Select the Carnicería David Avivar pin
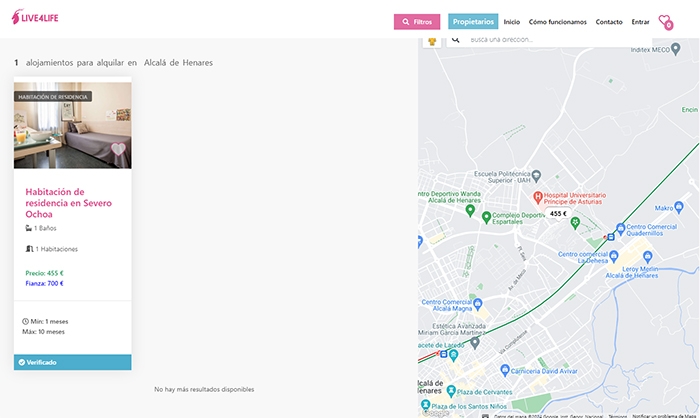This screenshot has height=418, width=700. [505, 370]
